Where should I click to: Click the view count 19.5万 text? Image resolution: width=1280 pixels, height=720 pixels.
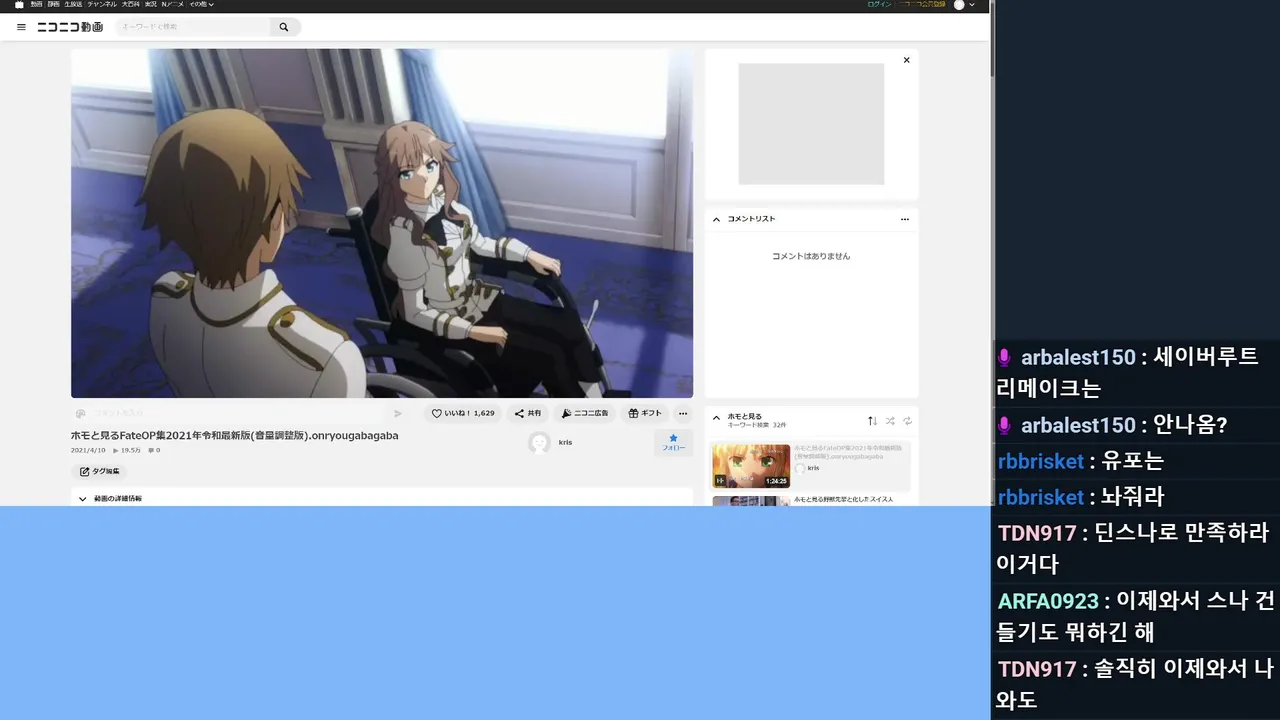131,450
